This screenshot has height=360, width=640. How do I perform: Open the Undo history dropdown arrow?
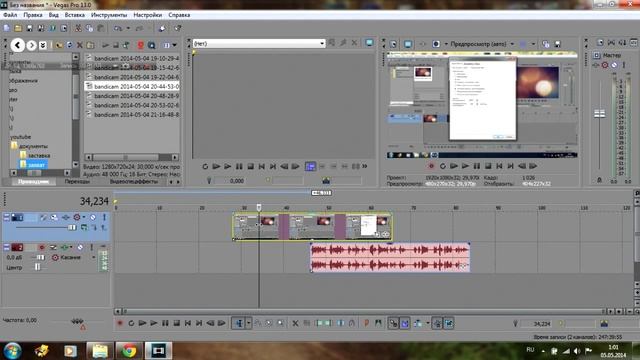(x=128, y=28)
